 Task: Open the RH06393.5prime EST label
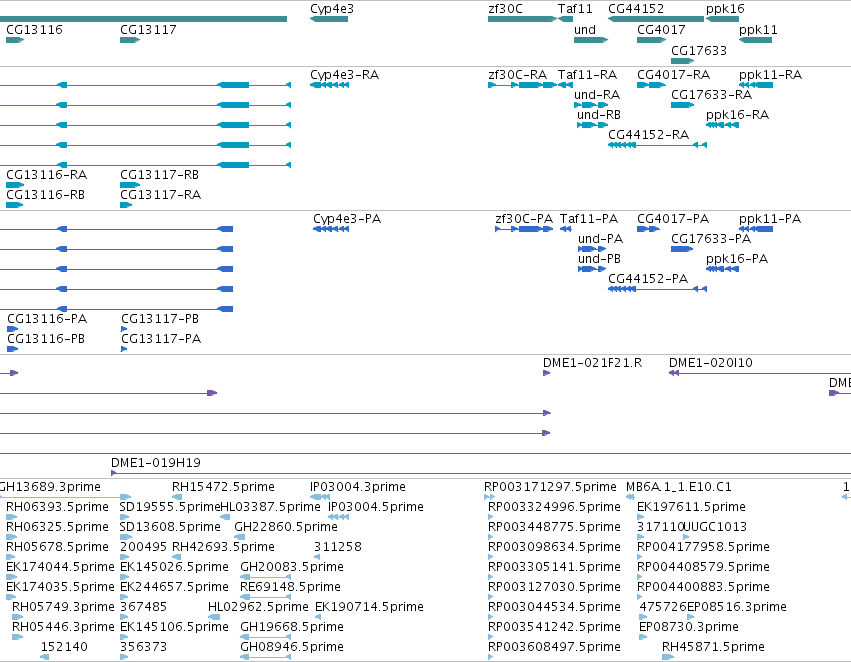(x=57, y=507)
